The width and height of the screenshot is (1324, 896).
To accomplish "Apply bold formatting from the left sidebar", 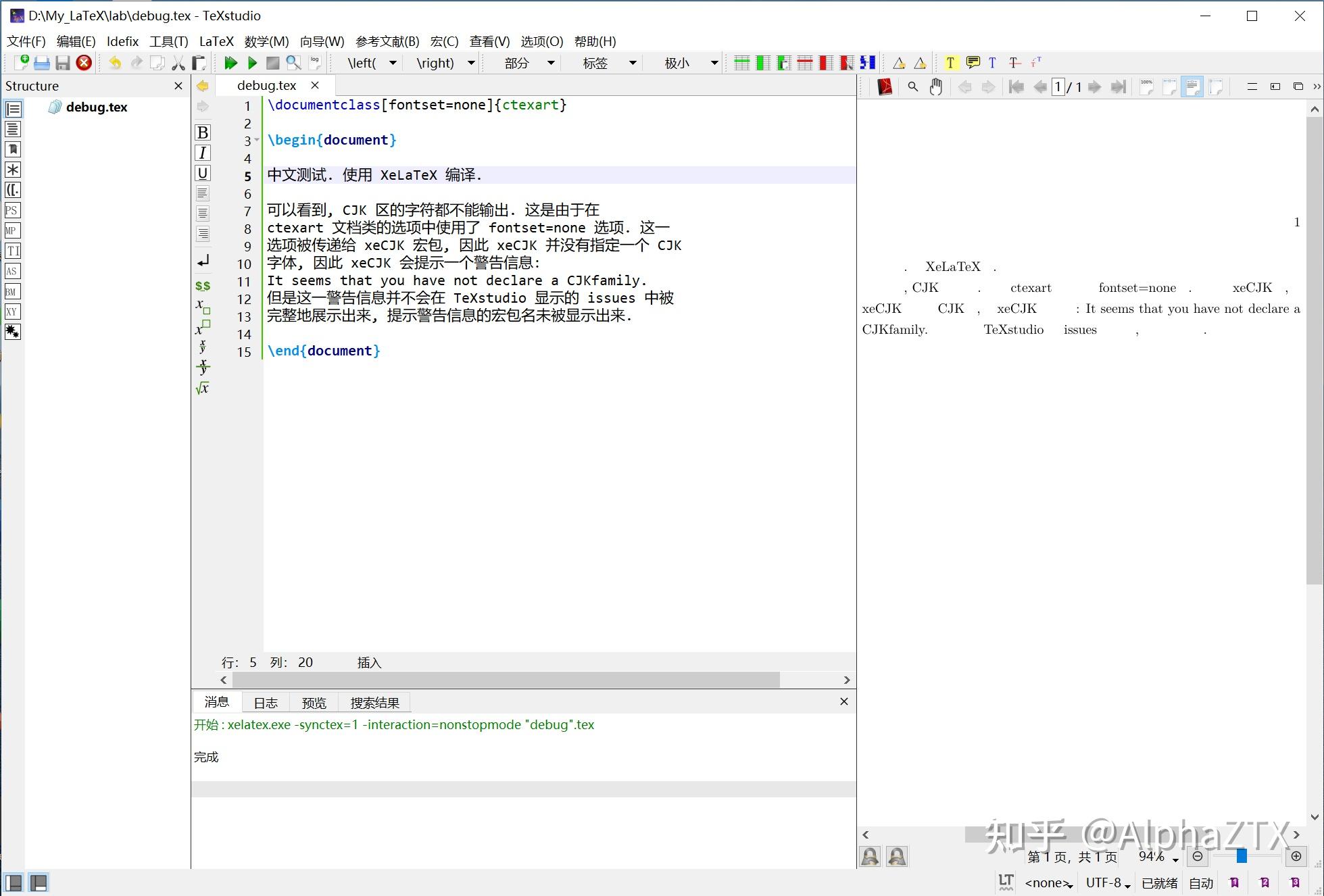I will [202, 132].
